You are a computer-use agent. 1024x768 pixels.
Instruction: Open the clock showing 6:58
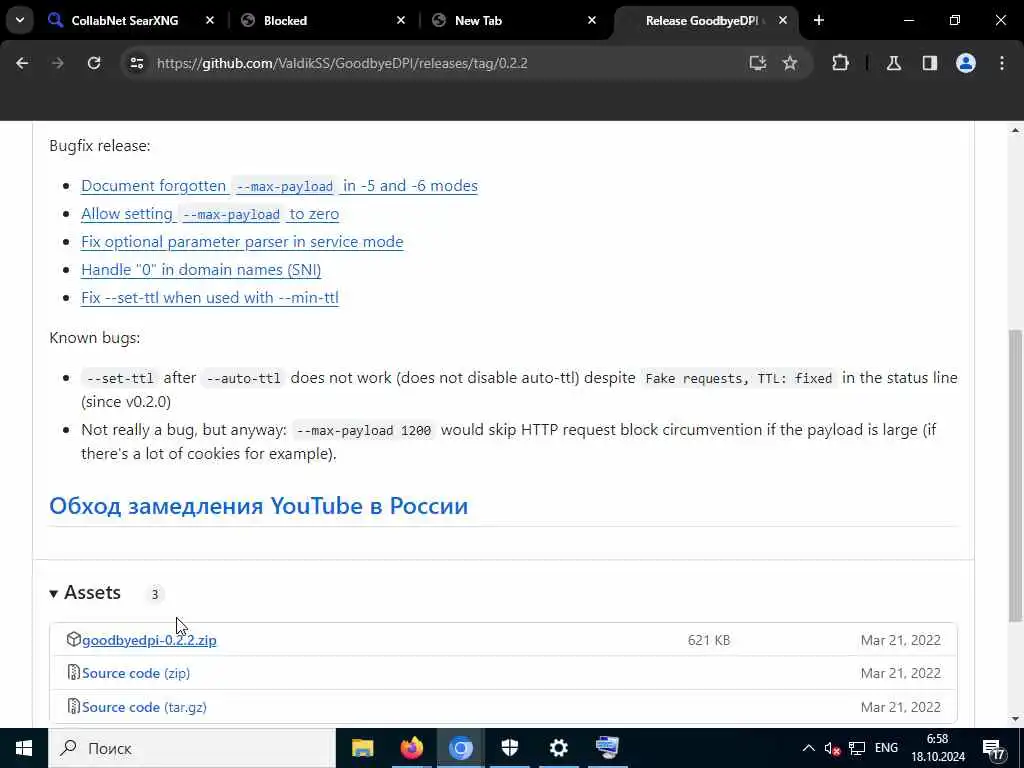pos(938,748)
